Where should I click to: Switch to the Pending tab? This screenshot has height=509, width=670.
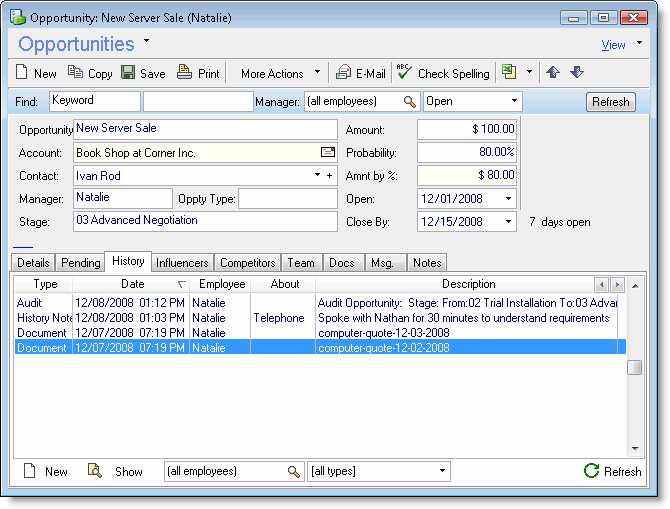pos(80,263)
